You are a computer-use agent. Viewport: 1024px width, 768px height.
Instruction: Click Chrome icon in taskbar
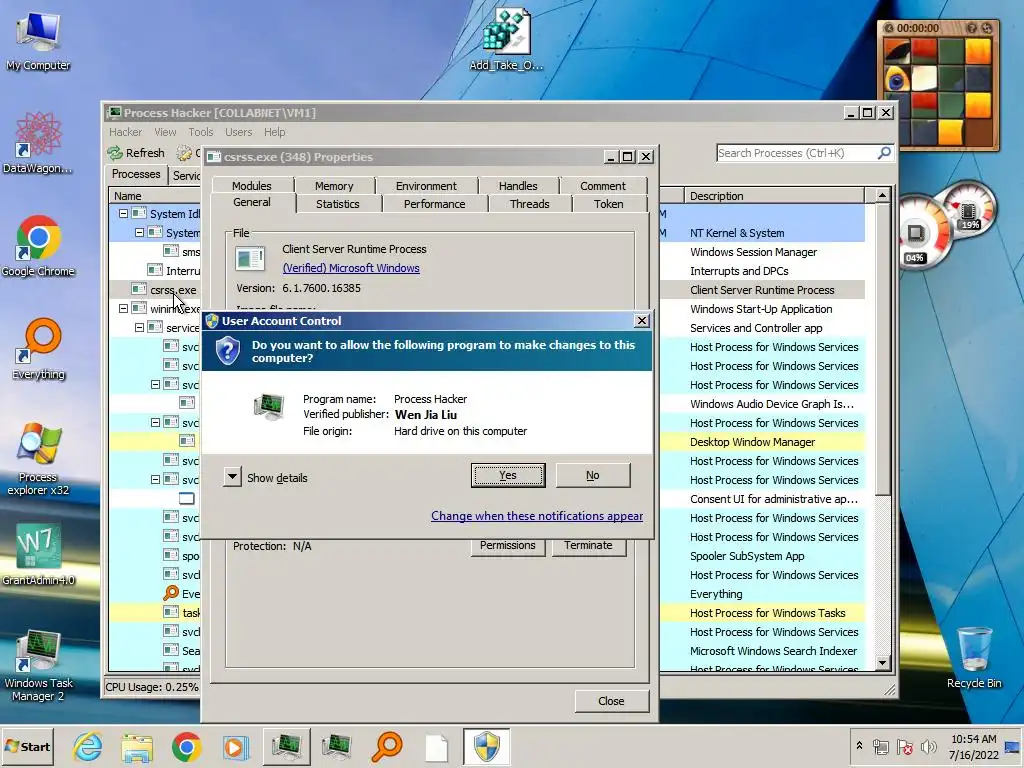point(187,746)
